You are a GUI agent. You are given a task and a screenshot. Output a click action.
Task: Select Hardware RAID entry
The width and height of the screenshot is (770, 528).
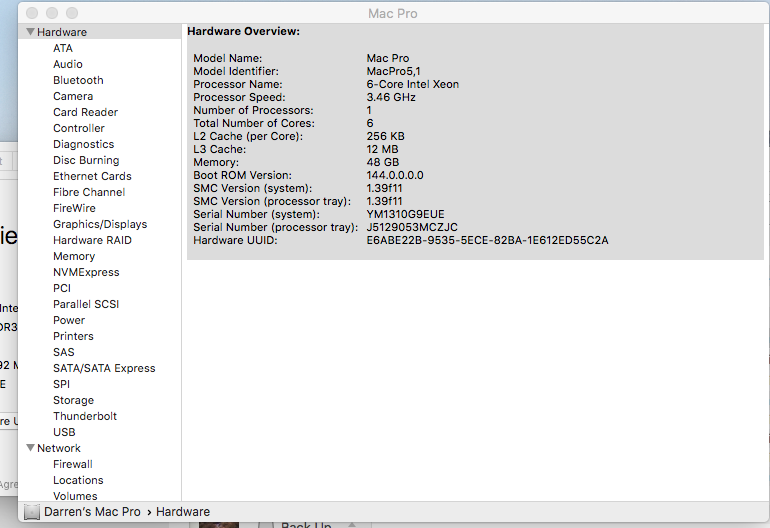click(92, 240)
